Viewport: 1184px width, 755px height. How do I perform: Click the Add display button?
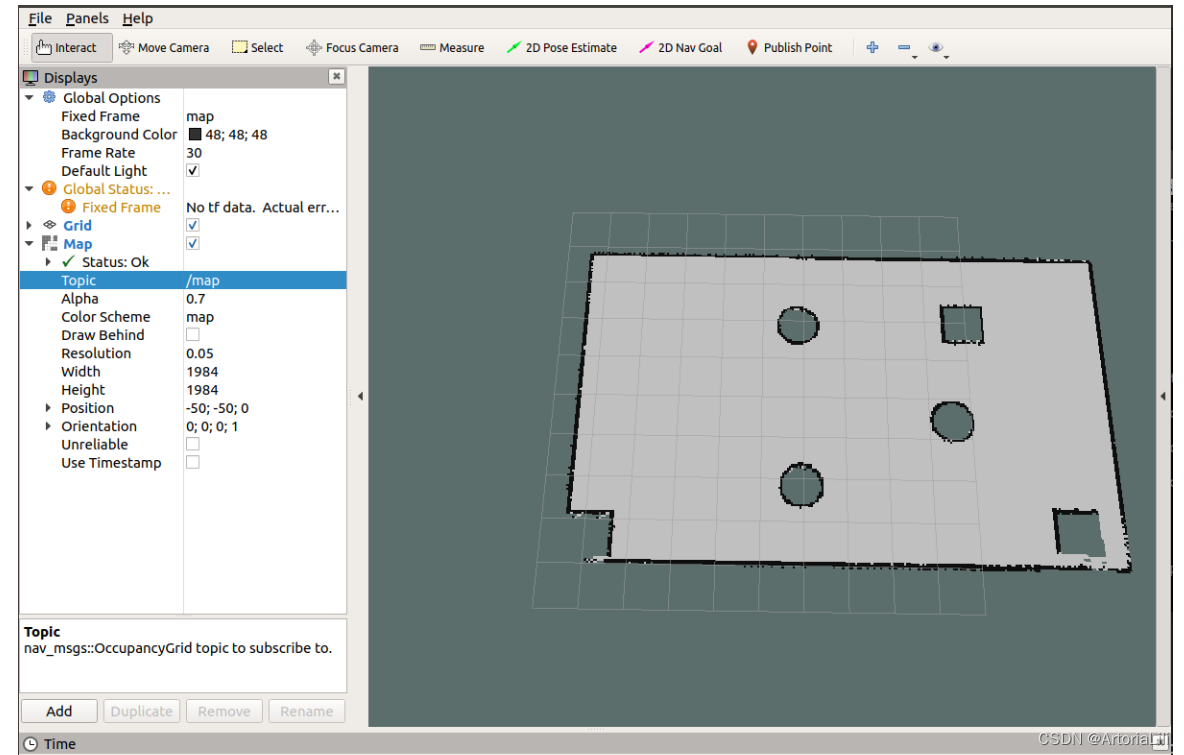point(59,711)
